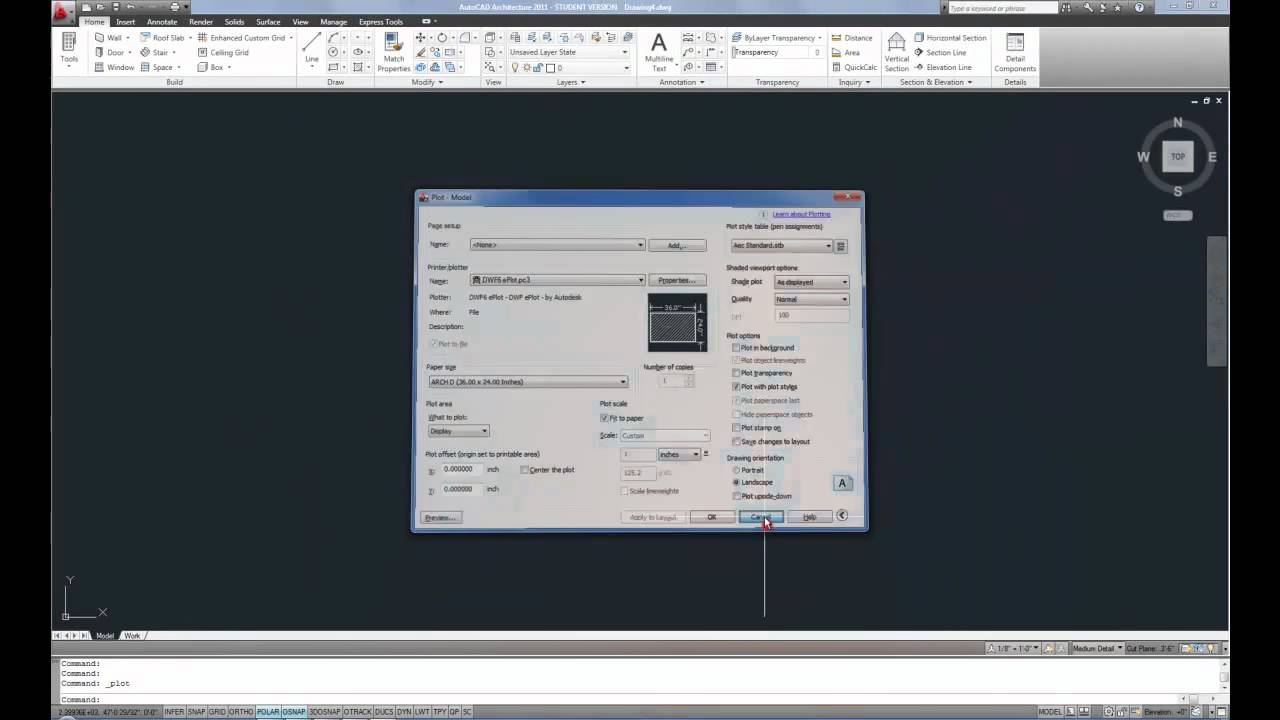This screenshot has width=1280, height=720.
Task: Click the Move tool in Modify panel
Action: tap(420, 38)
